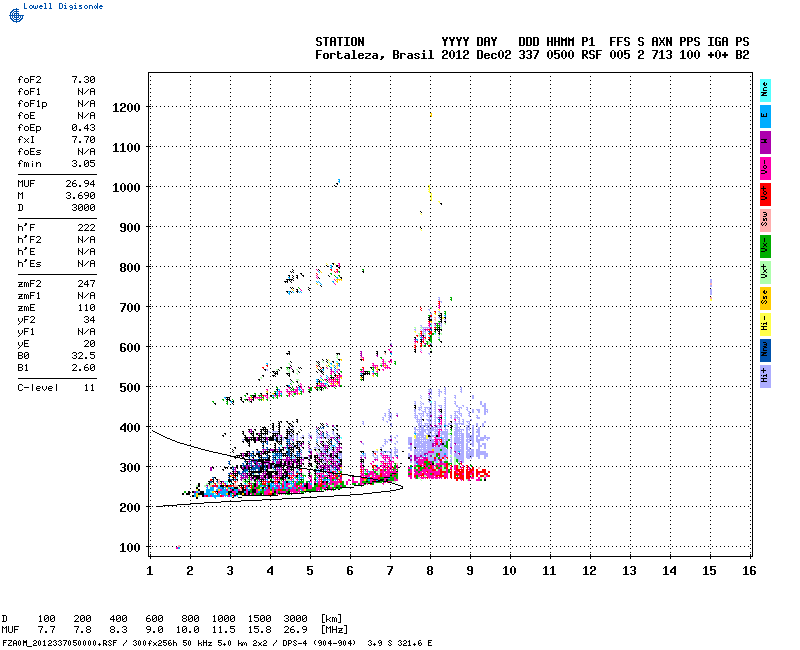
Task: Select the W purple legend swatch
Action: [765, 142]
